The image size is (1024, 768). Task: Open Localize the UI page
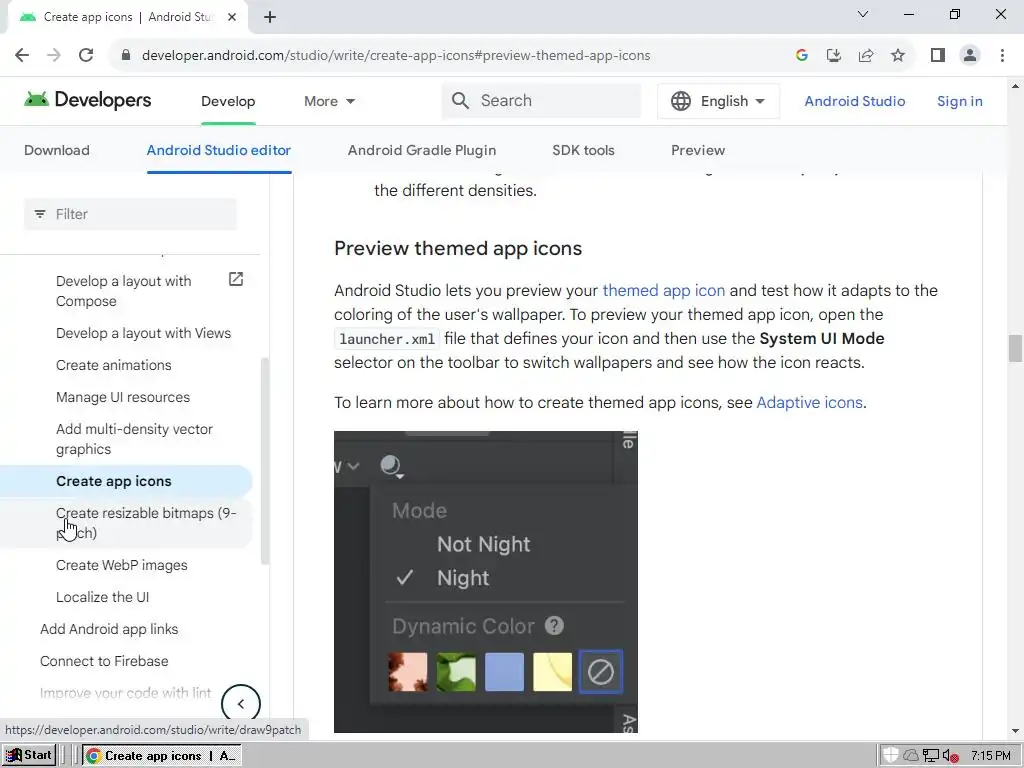pos(103,597)
